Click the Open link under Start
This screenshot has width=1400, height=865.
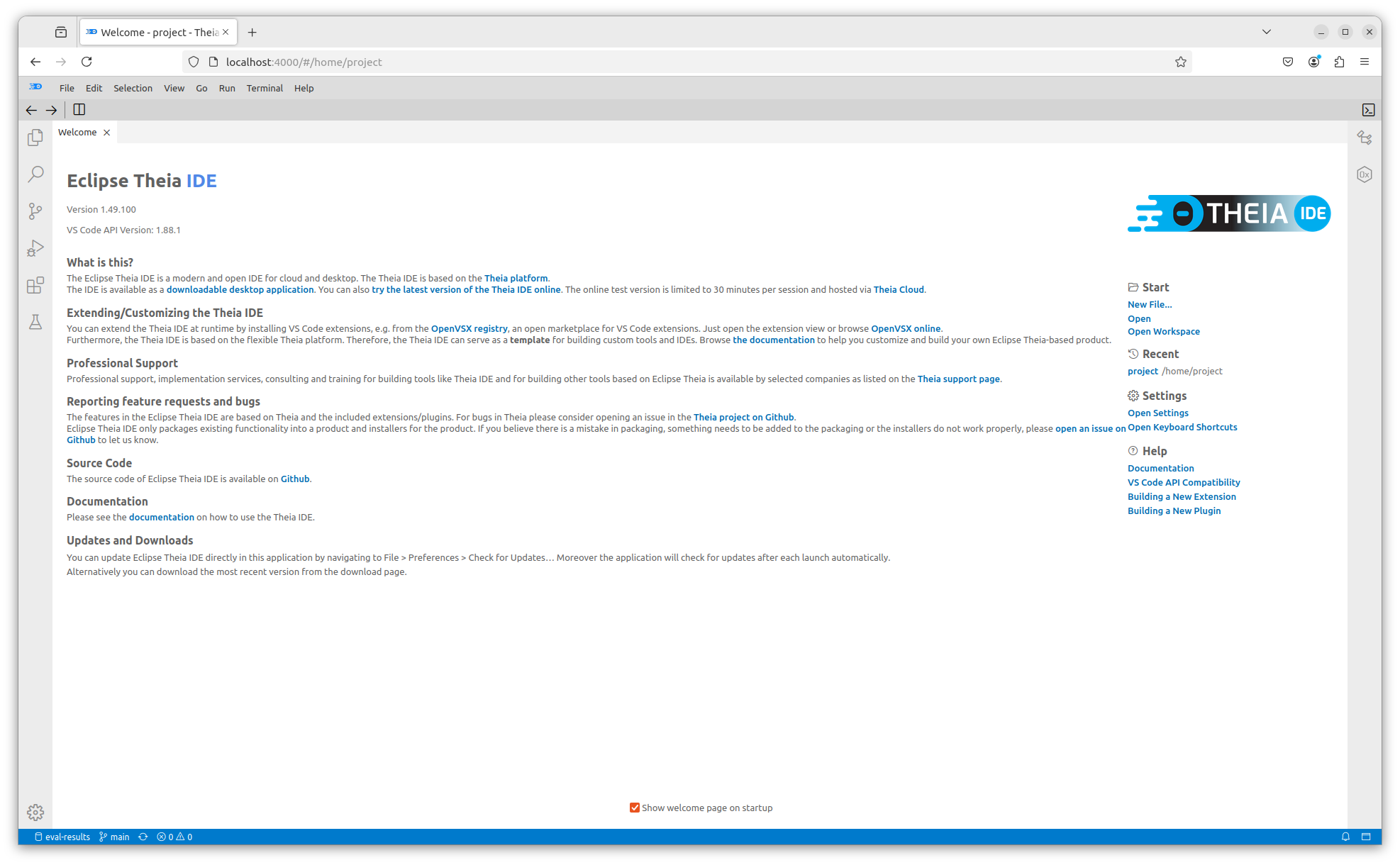click(x=1139, y=318)
